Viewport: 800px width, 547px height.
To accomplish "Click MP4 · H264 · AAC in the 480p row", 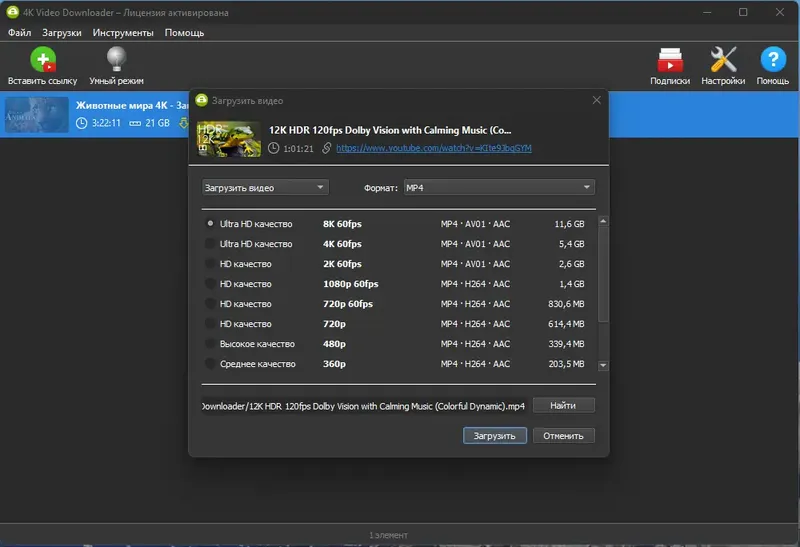I will tap(475, 343).
